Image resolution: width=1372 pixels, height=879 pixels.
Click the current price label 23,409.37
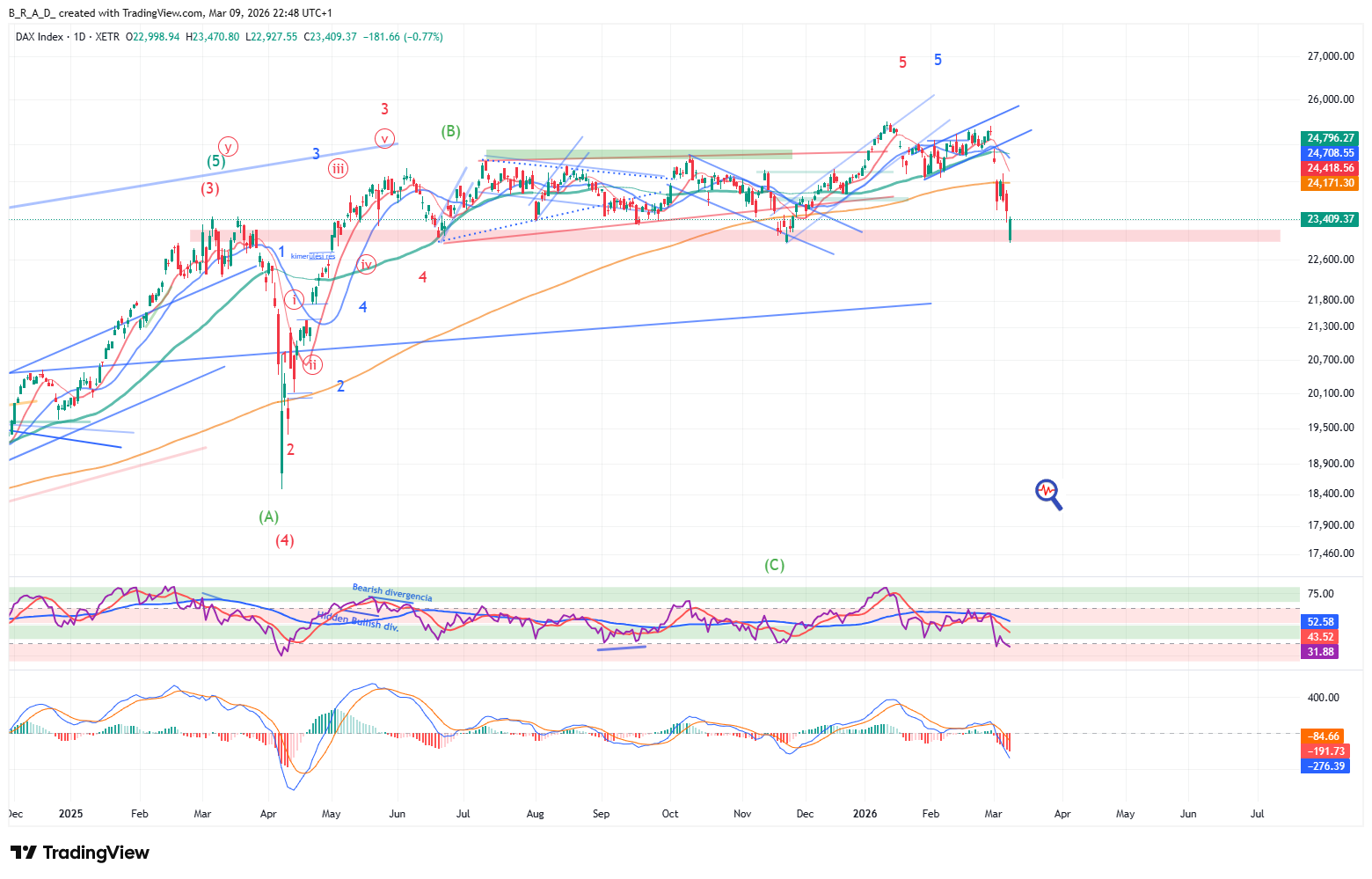(x=1330, y=219)
